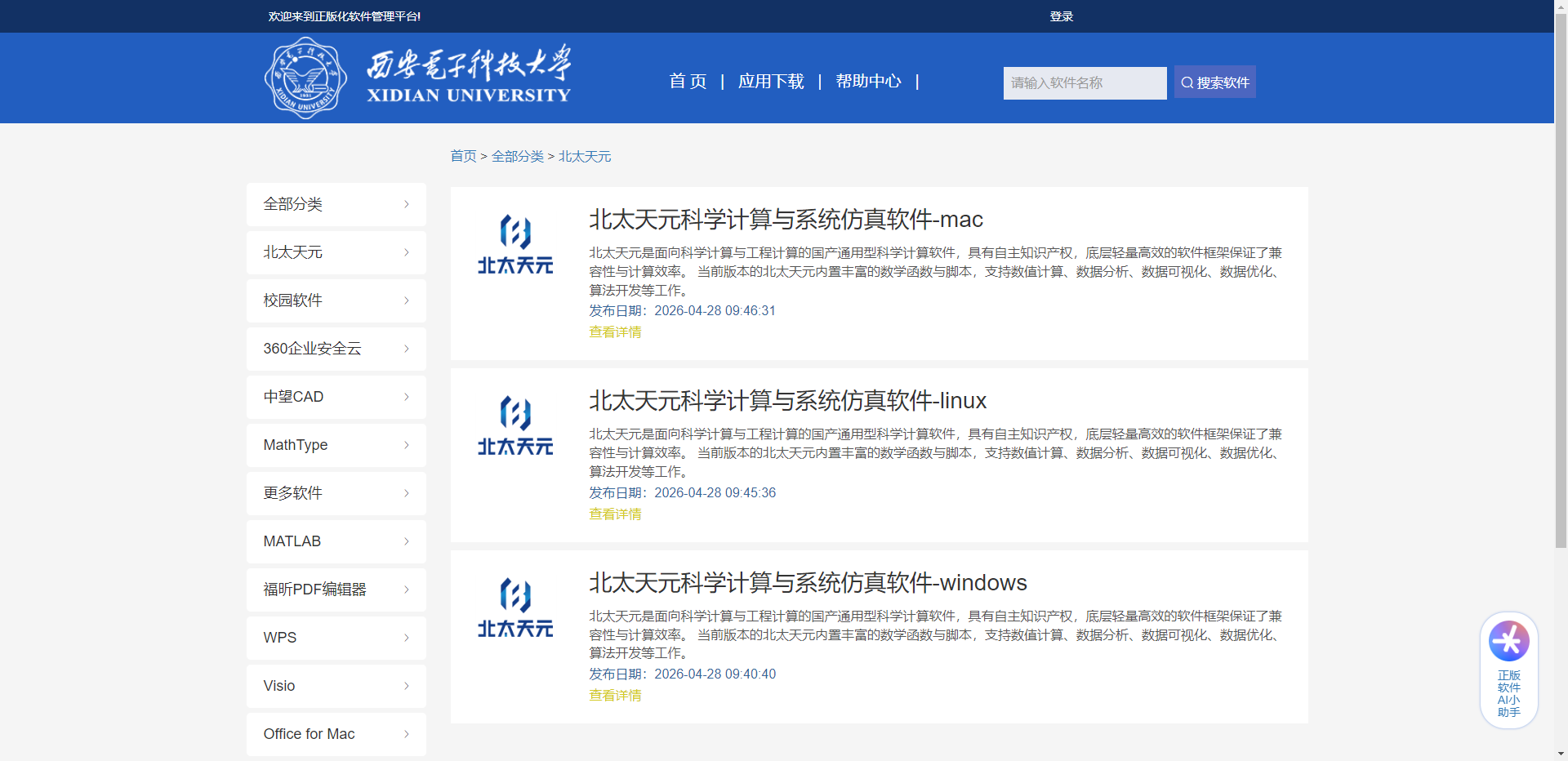Open 应用下载 in the top navigation
This screenshot has height=761, width=1568.
(771, 82)
